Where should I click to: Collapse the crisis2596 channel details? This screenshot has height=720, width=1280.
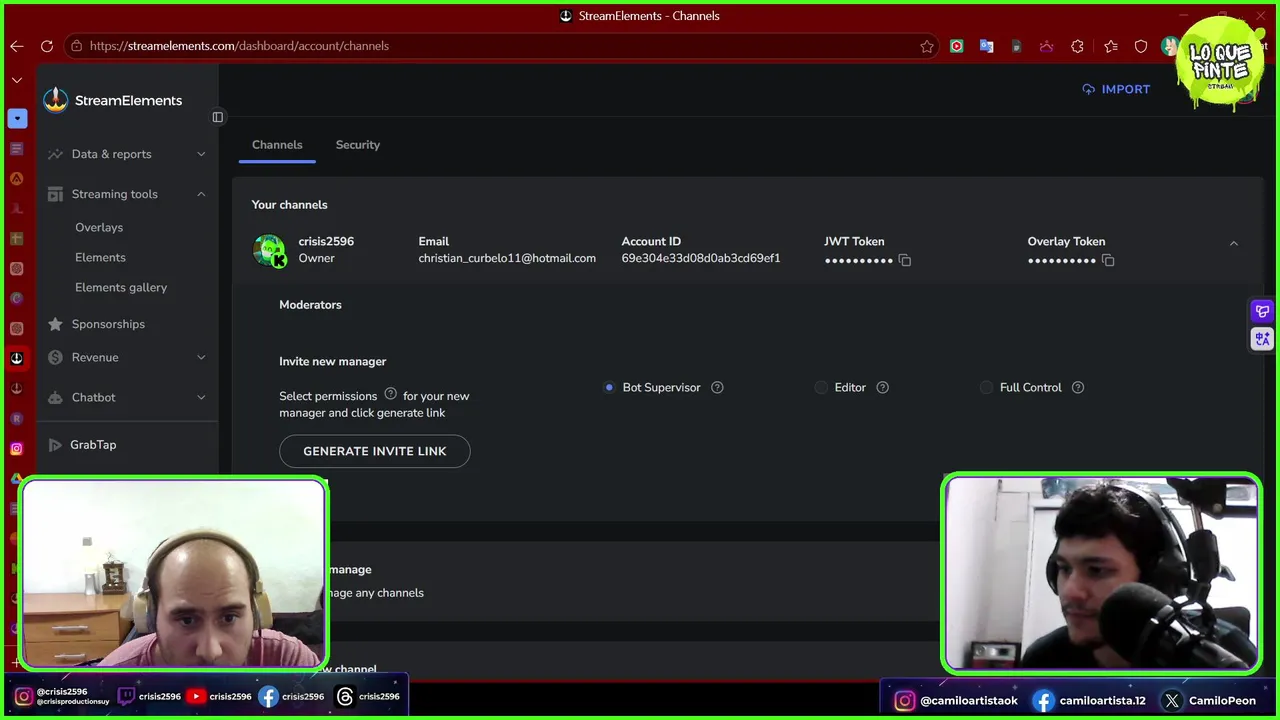pos(1233,243)
